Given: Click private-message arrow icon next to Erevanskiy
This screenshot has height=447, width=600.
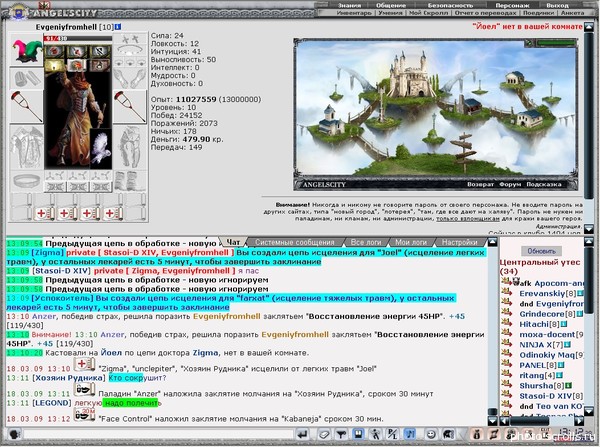Looking at the screenshot, I should (x=507, y=293).
